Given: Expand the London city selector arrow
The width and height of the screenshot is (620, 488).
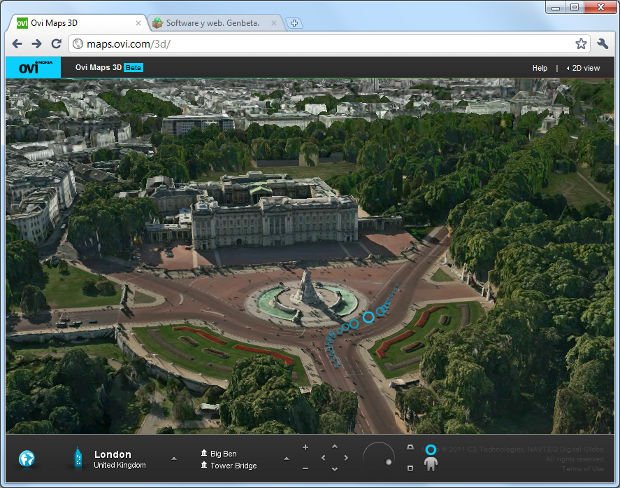Looking at the screenshot, I should point(174,458).
